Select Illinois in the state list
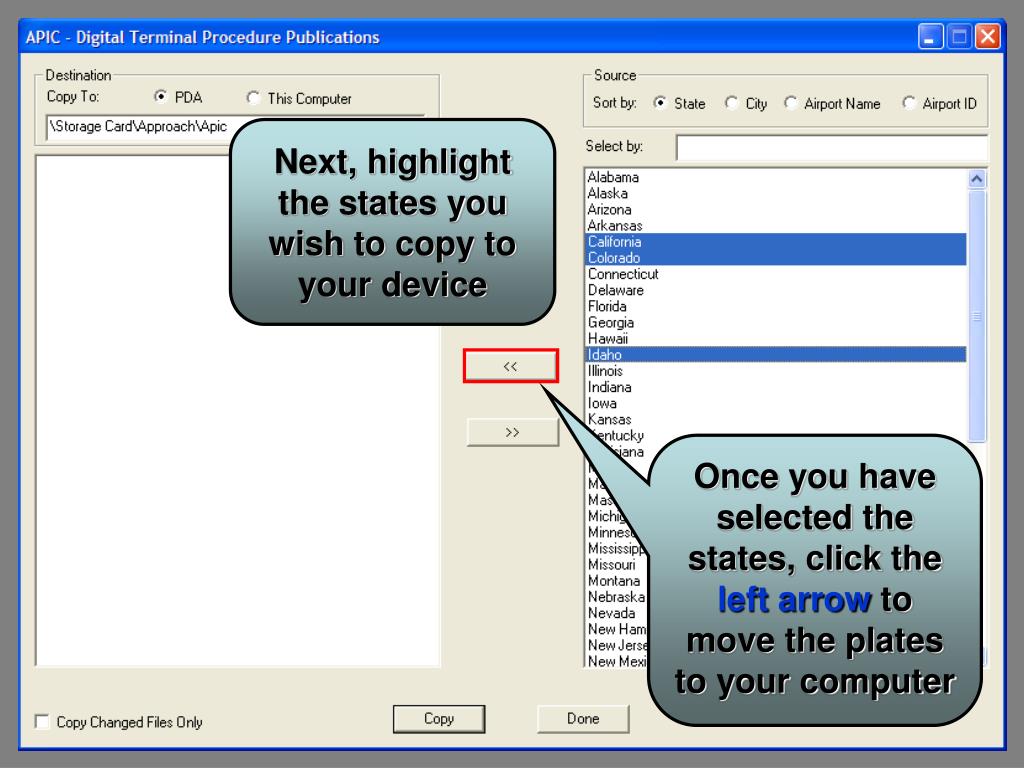The image size is (1024, 768). coord(776,371)
